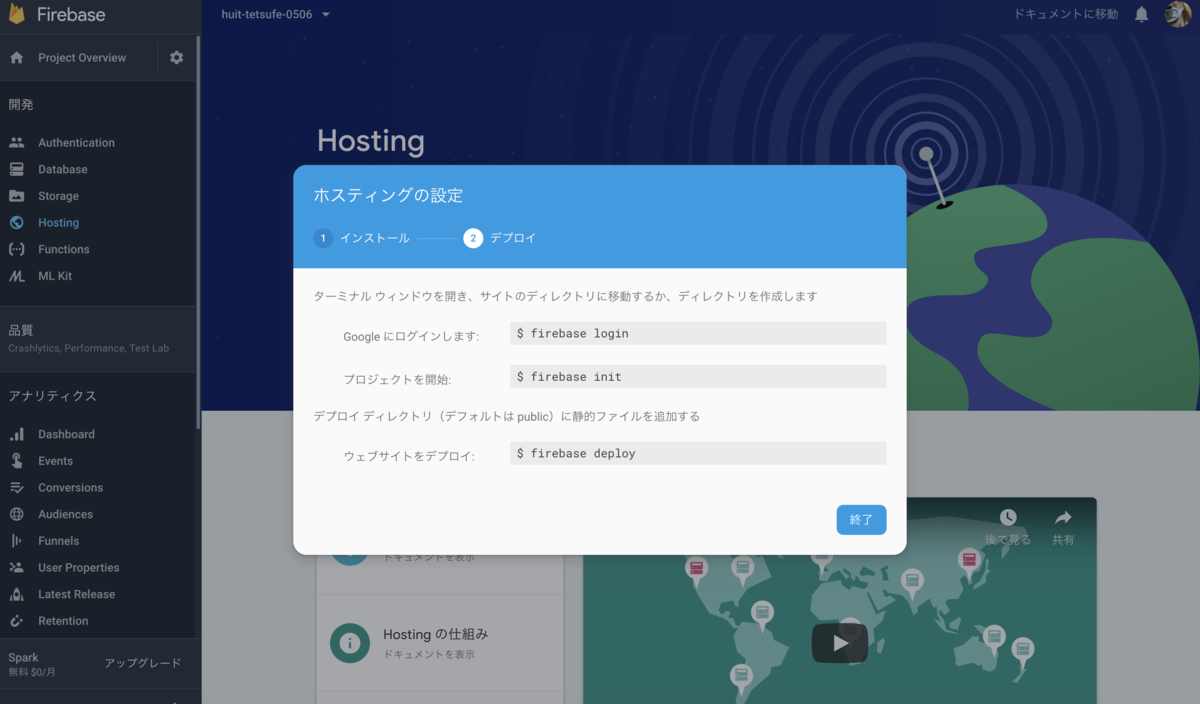Open project settings gear icon

pos(176,58)
